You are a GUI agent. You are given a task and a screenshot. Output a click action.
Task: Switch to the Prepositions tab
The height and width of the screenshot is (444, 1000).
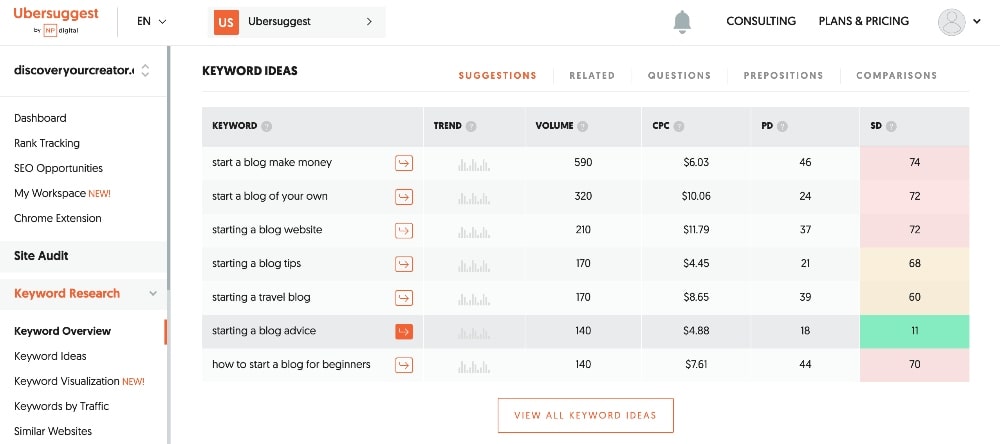(x=783, y=75)
